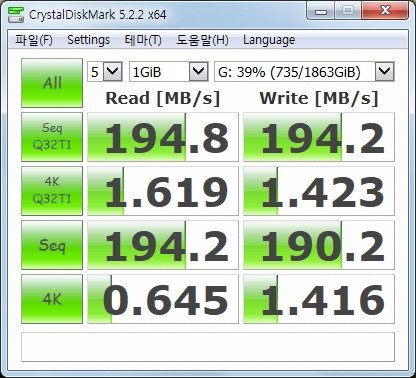416x378 pixels.
Task: Run the plain 4K benchmark
Action: click(x=52, y=299)
